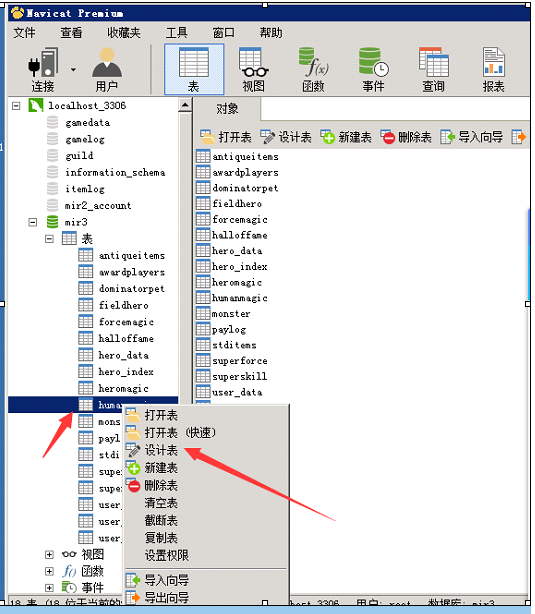535x614 pixels.
Task: Click 删除表 button in object toolbar
Action: coord(406,137)
